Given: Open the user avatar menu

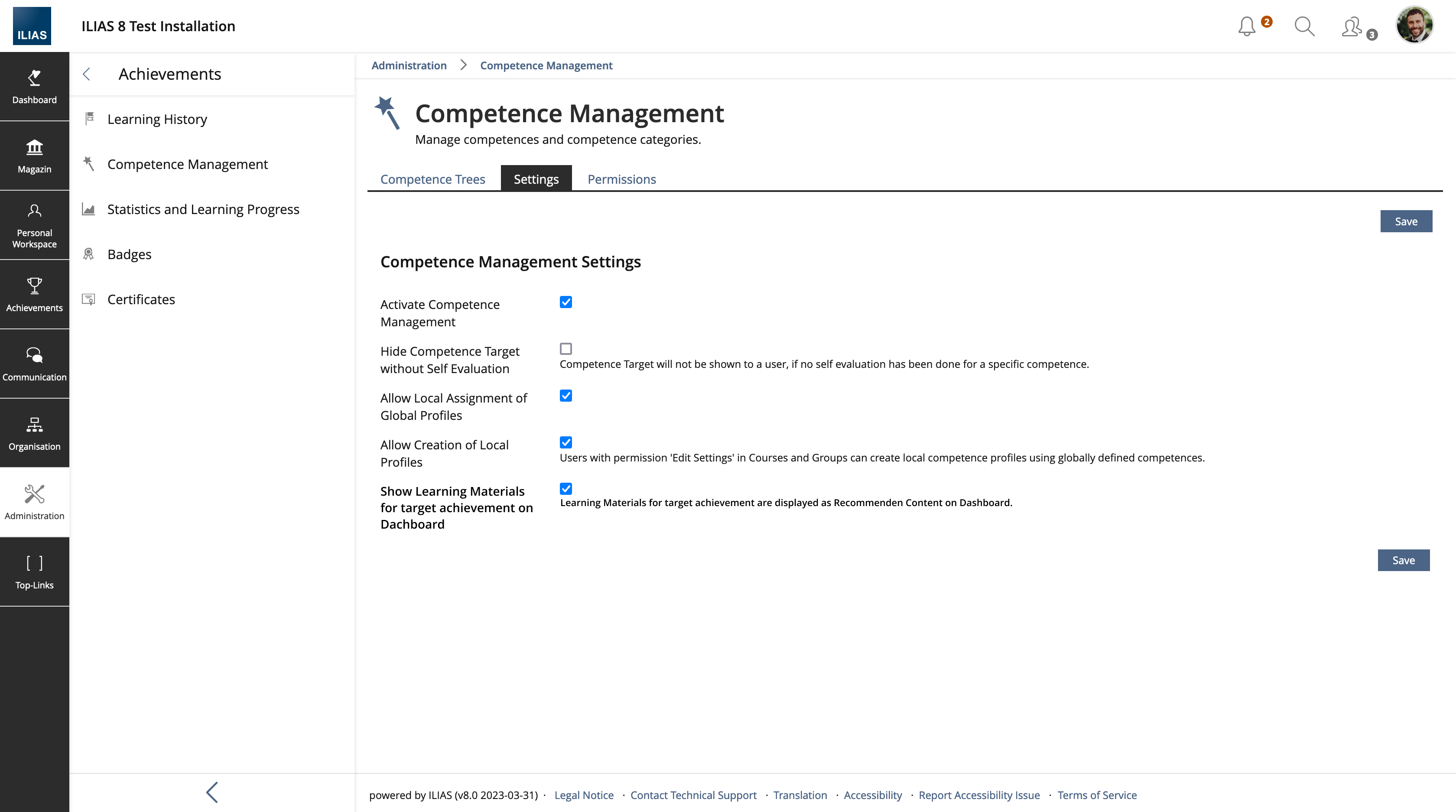Looking at the screenshot, I should (1414, 26).
